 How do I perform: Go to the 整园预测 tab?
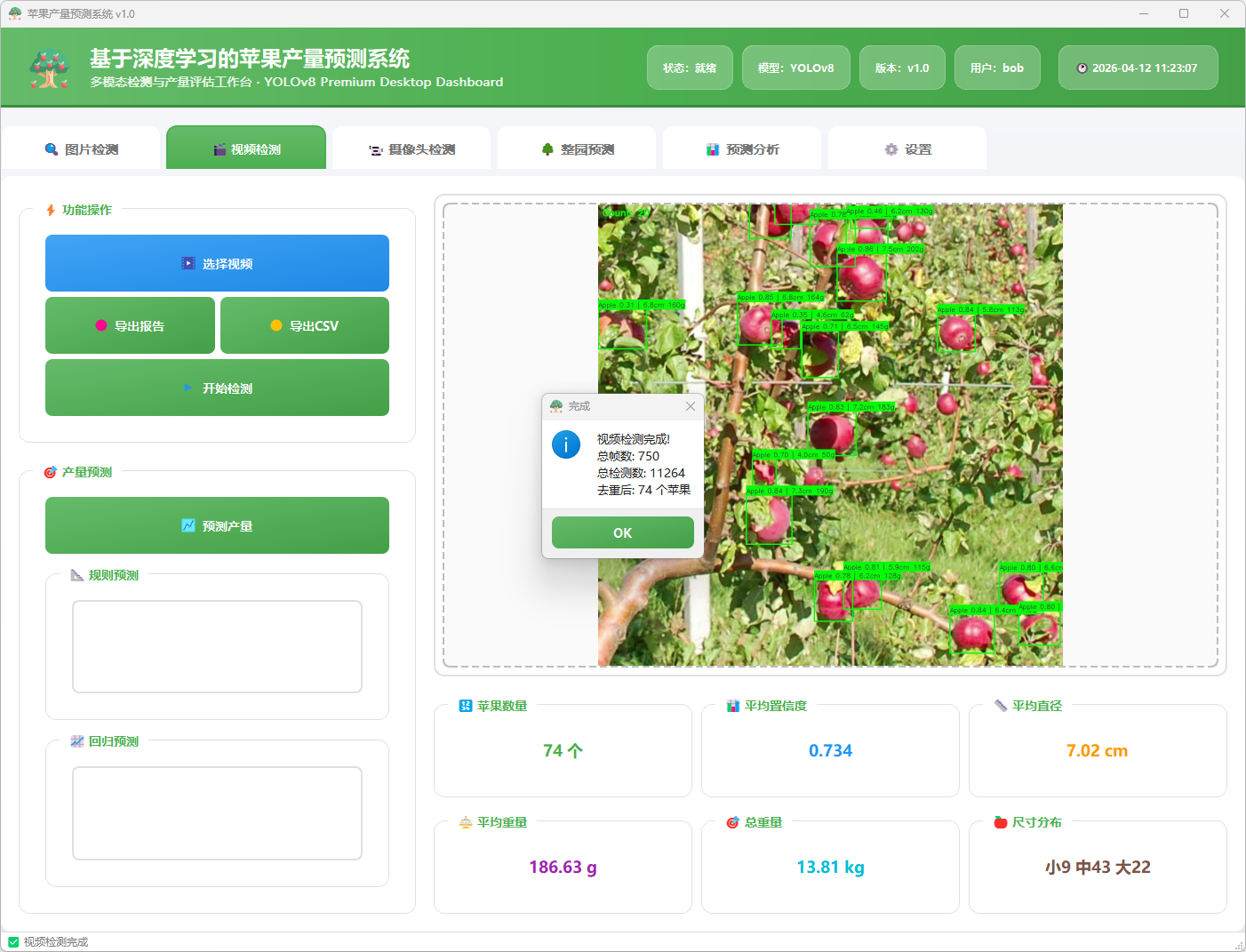tap(578, 149)
